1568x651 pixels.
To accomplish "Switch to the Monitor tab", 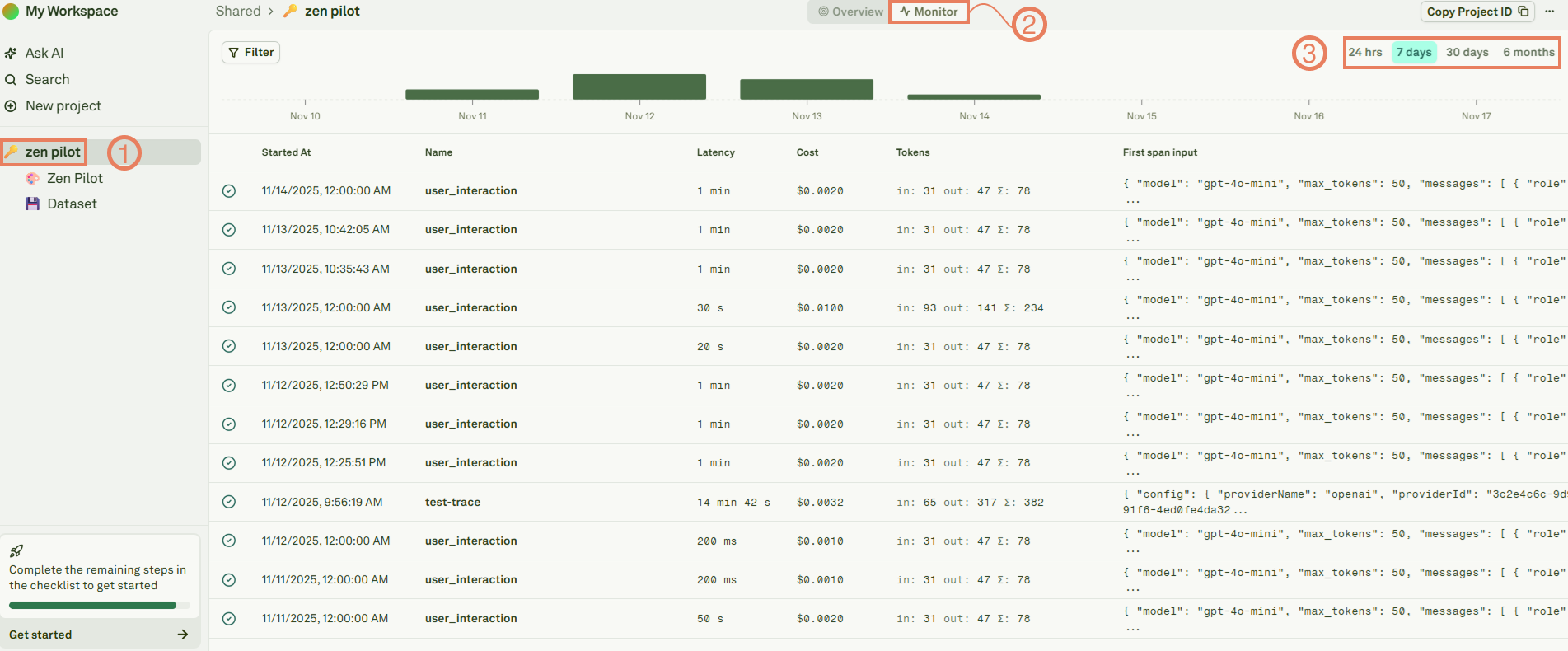I will pos(929,12).
